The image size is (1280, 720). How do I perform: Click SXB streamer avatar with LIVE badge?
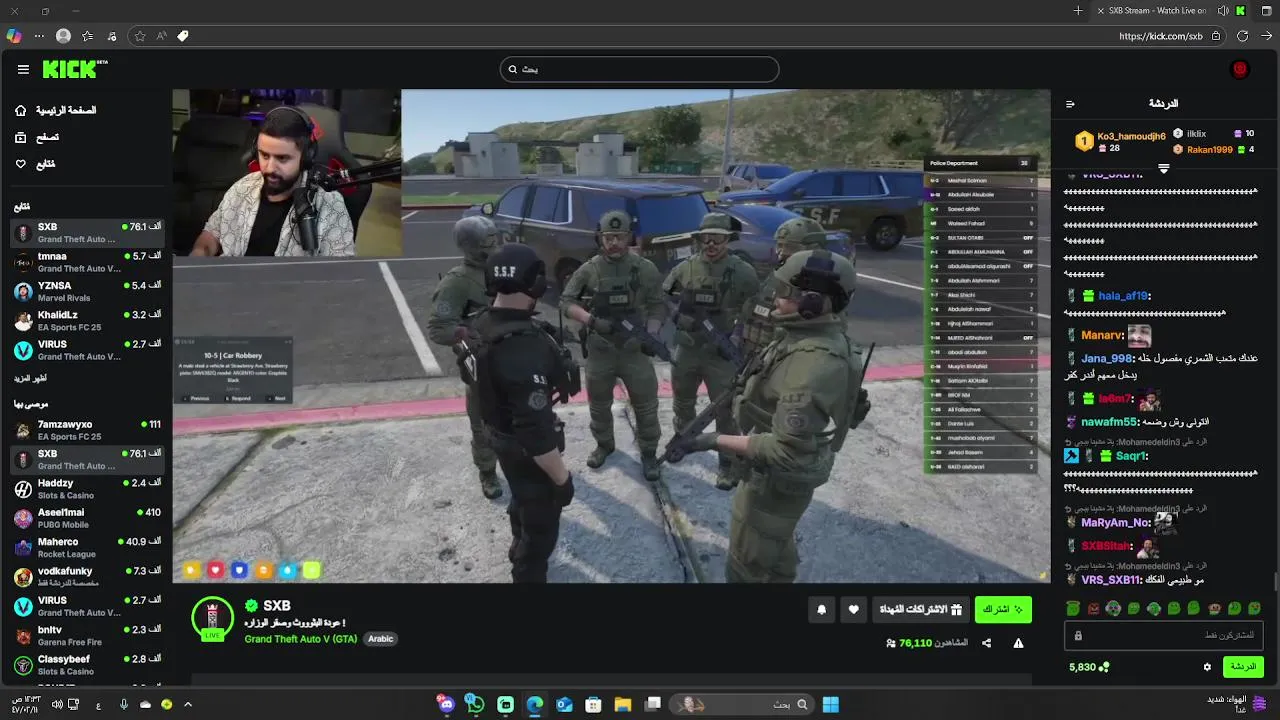point(212,620)
